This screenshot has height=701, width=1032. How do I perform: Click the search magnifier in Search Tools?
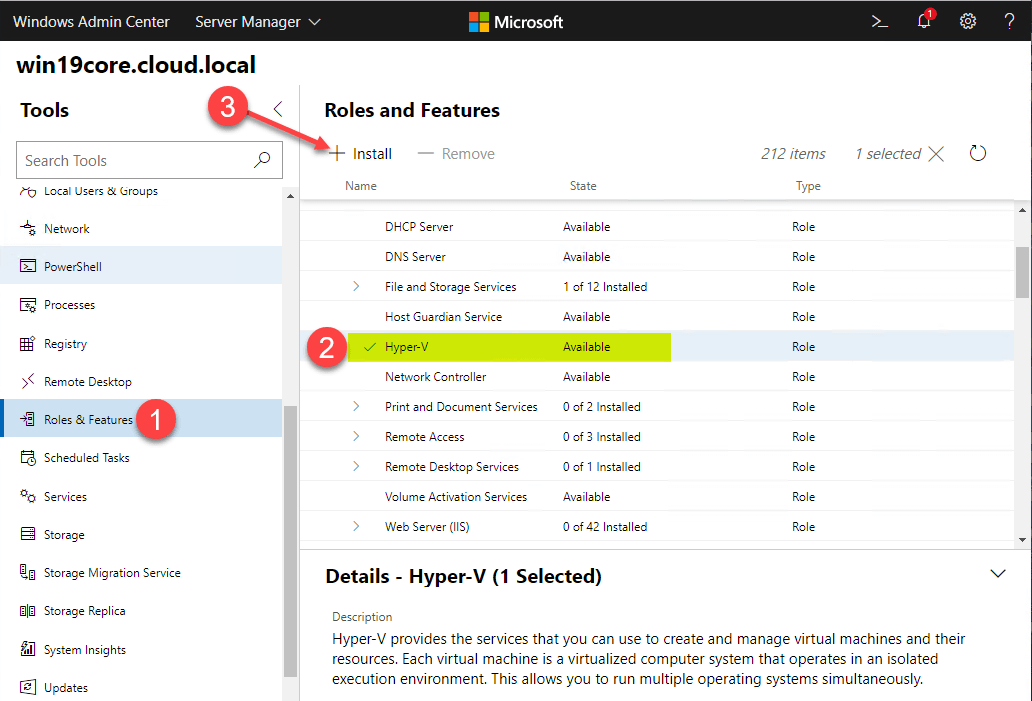[262, 160]
